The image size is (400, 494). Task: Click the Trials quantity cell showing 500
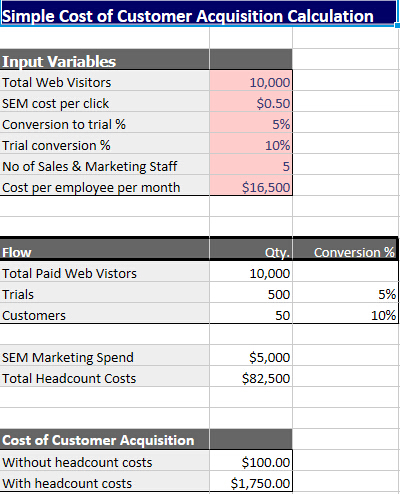(x=251, y=293)
